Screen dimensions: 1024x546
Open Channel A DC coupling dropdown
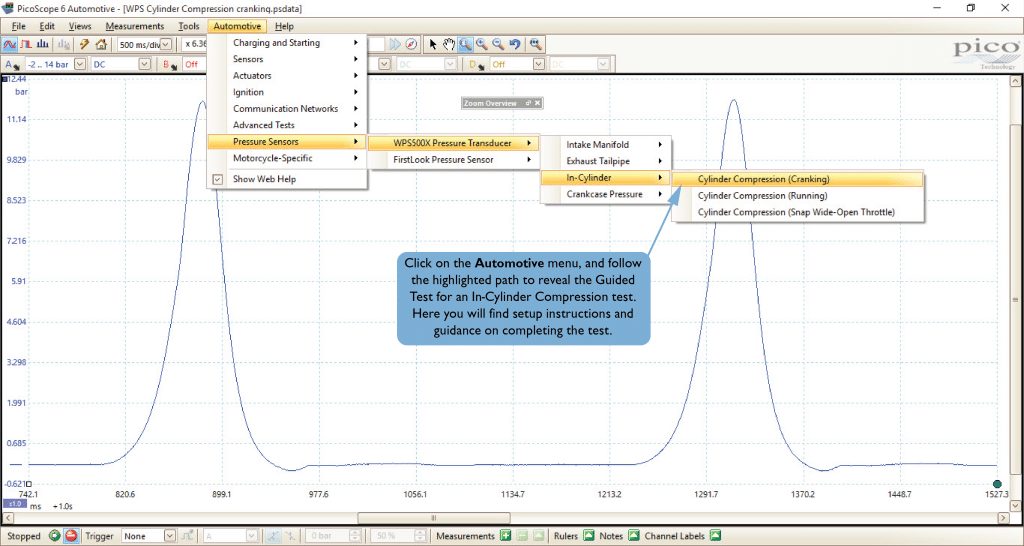(145, 64)
